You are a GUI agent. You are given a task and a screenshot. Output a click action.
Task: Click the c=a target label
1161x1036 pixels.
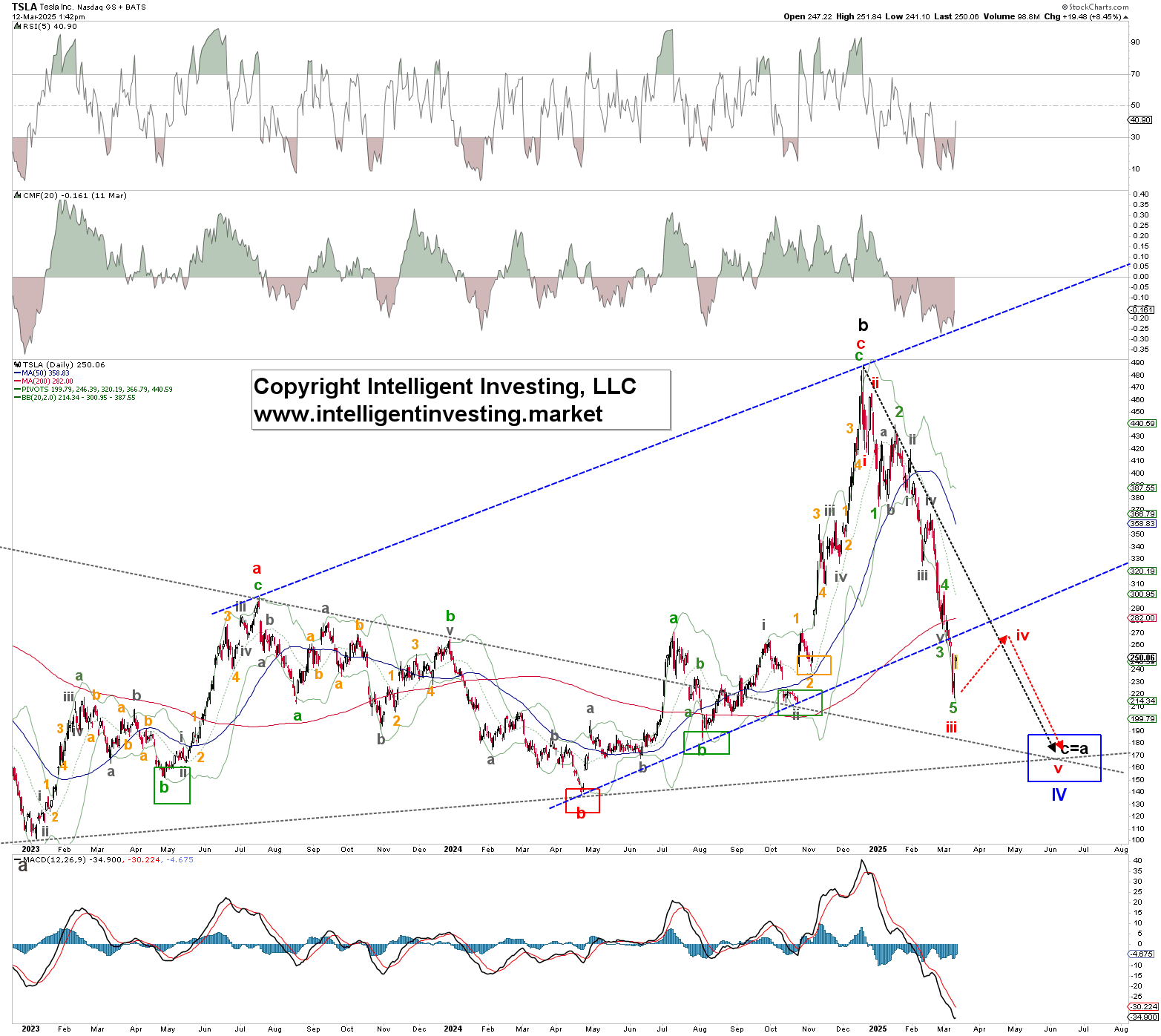click(x=1074, y=750)
